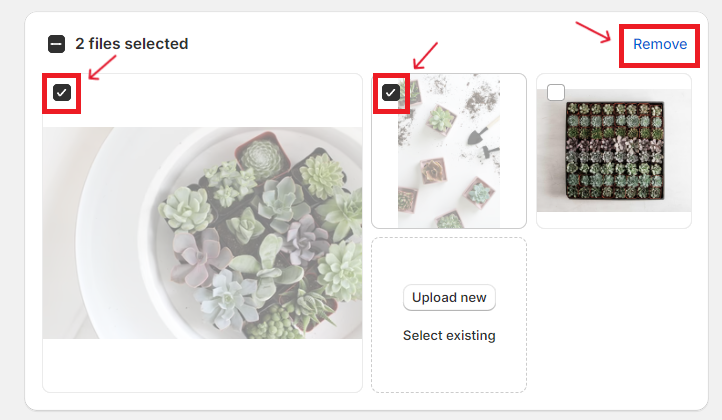The image size is (722, 420).
Task: Click the "2 files selected" label
Action: (x=131, y=44)
